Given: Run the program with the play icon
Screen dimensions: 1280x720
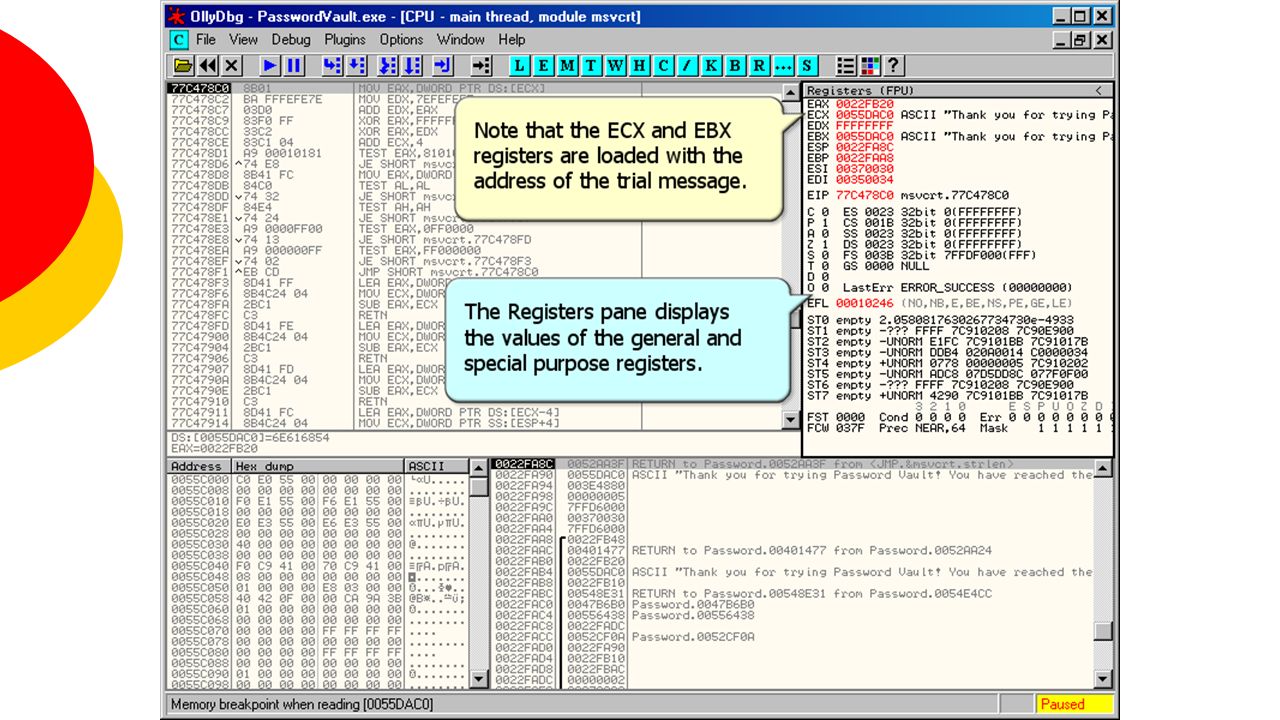Looking at the screenshot, I should click(270, 66).
